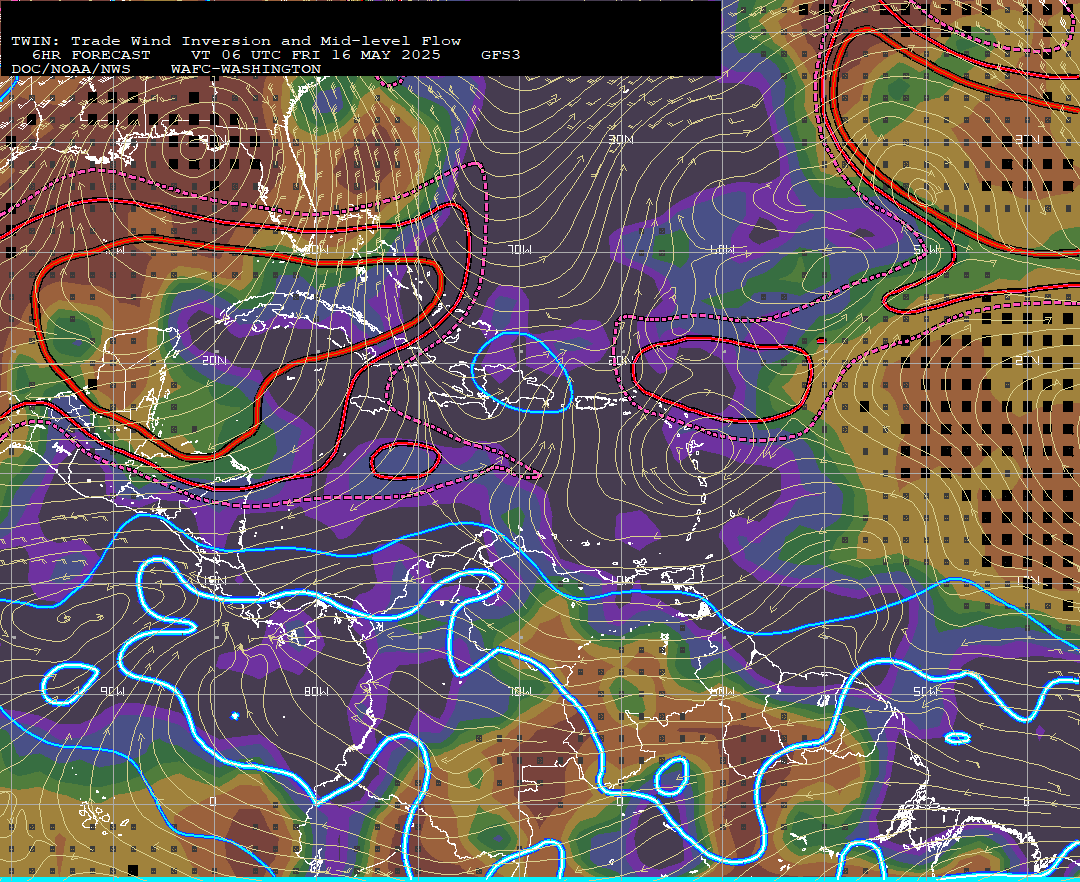Click the tiny blue oval contour in the equatorial Atlantic

click(957, 738)
